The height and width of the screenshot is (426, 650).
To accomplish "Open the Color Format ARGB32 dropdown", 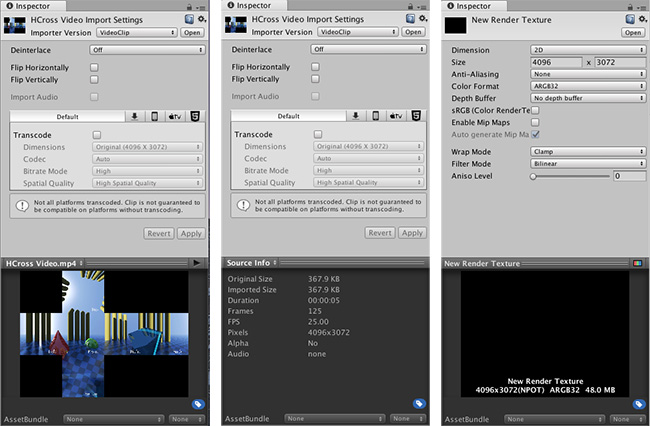I will pos(587,84).
